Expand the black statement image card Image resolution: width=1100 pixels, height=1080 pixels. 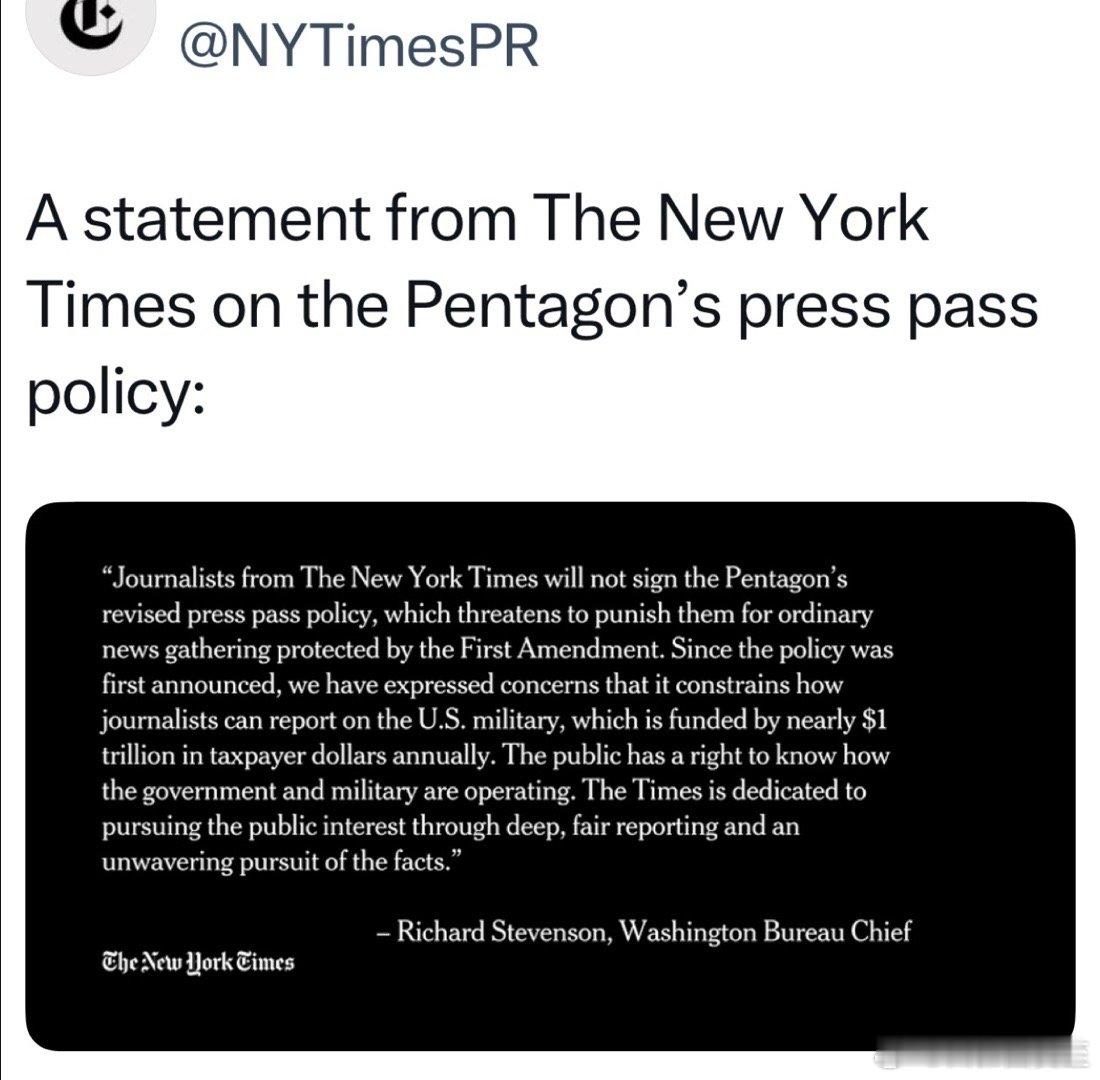(550, 776)
